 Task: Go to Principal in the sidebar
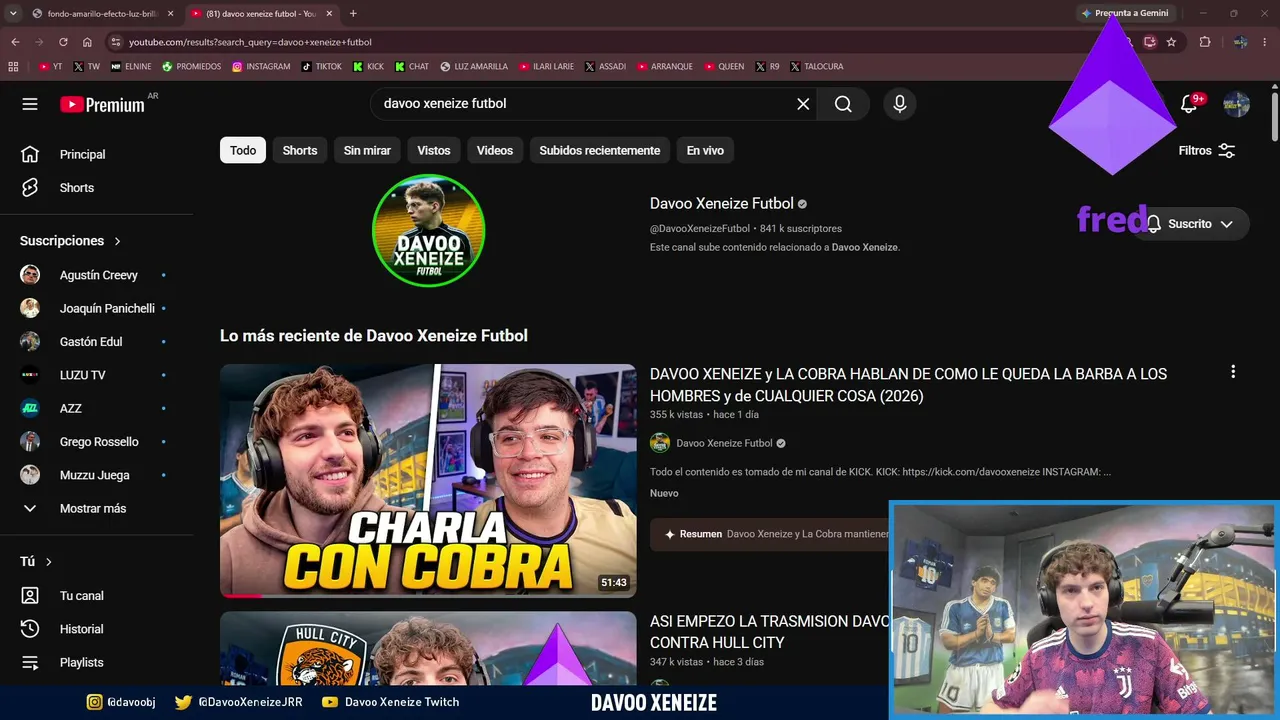82,154
